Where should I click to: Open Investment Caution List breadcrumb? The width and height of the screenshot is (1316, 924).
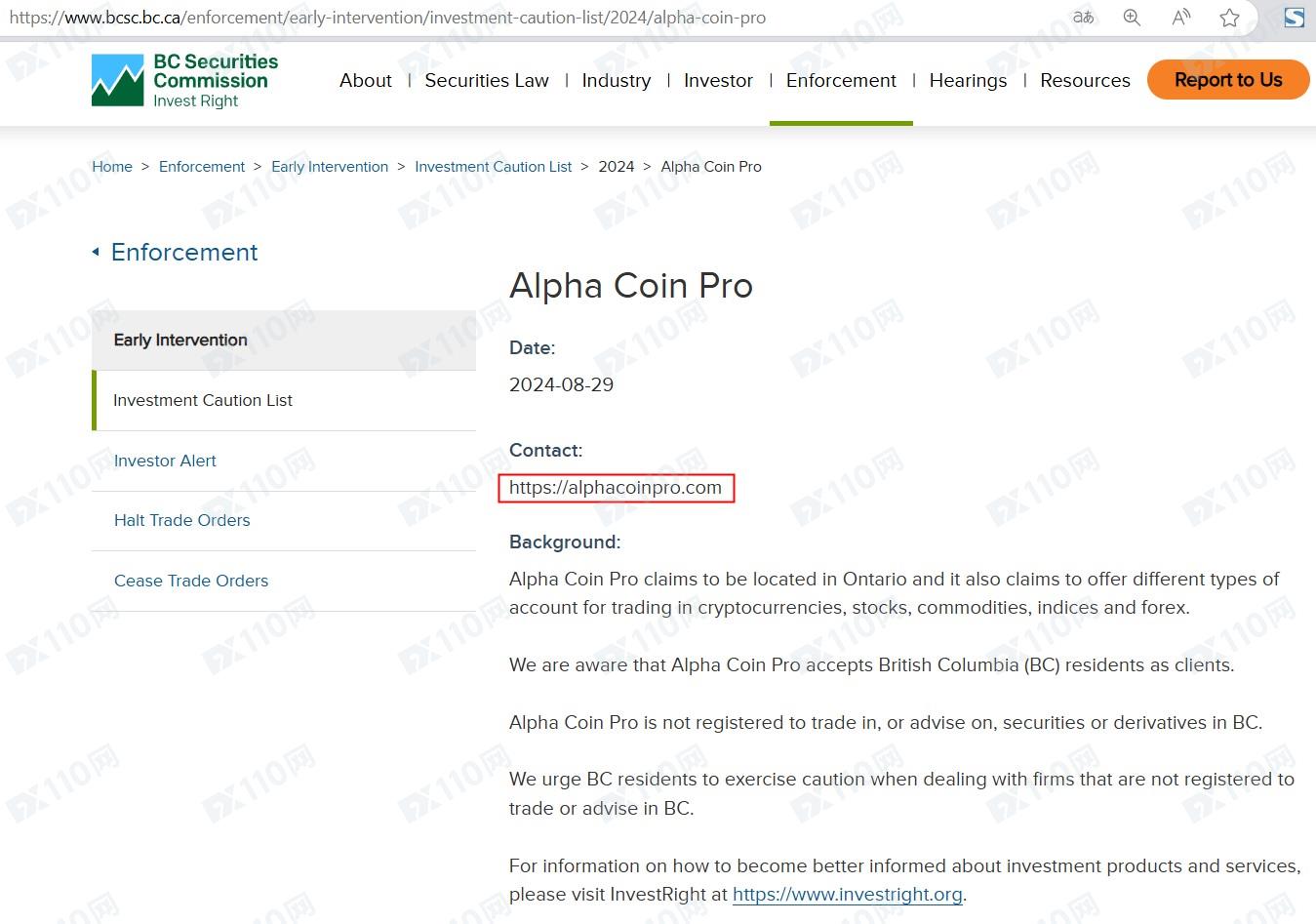[493, 167]
